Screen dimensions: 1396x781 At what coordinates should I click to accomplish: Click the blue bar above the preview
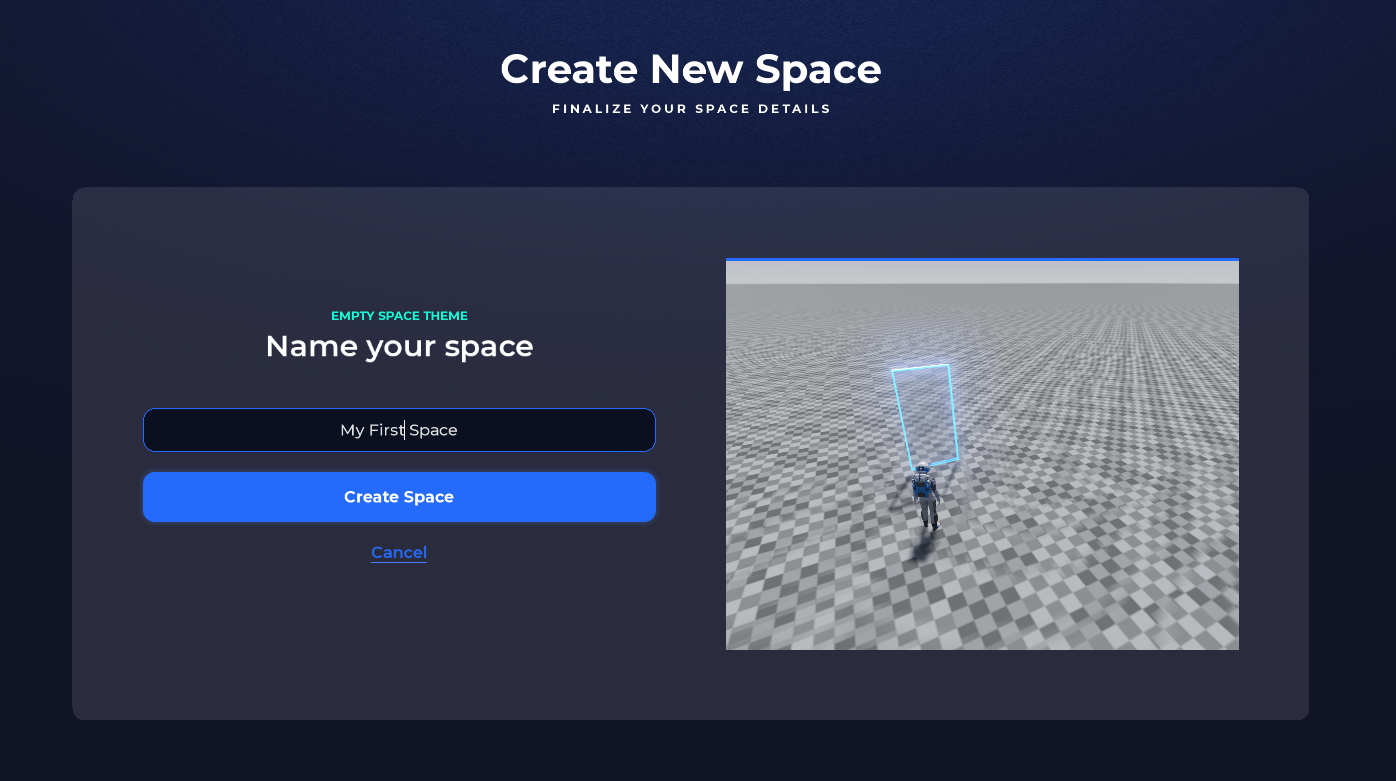[981, 260]
